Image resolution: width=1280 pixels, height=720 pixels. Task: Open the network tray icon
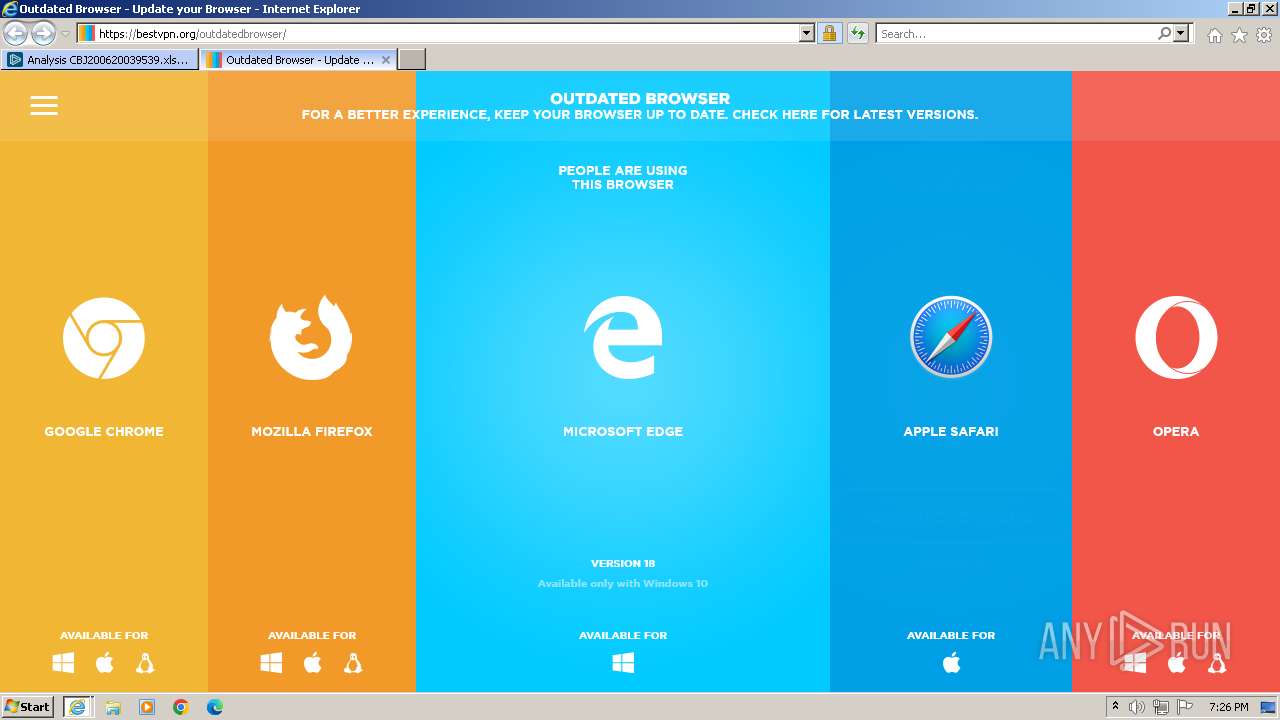click(1160, 707)
